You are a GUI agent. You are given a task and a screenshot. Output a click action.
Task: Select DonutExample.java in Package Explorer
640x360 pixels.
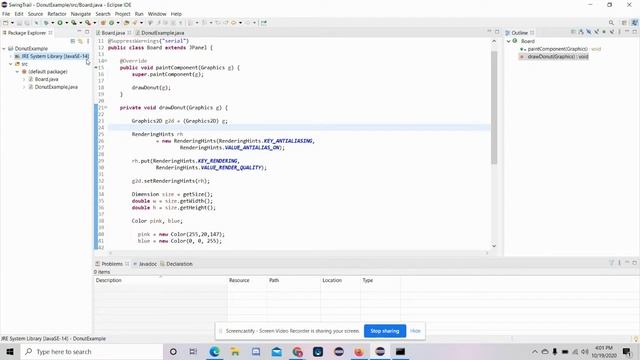click(56, 87)
